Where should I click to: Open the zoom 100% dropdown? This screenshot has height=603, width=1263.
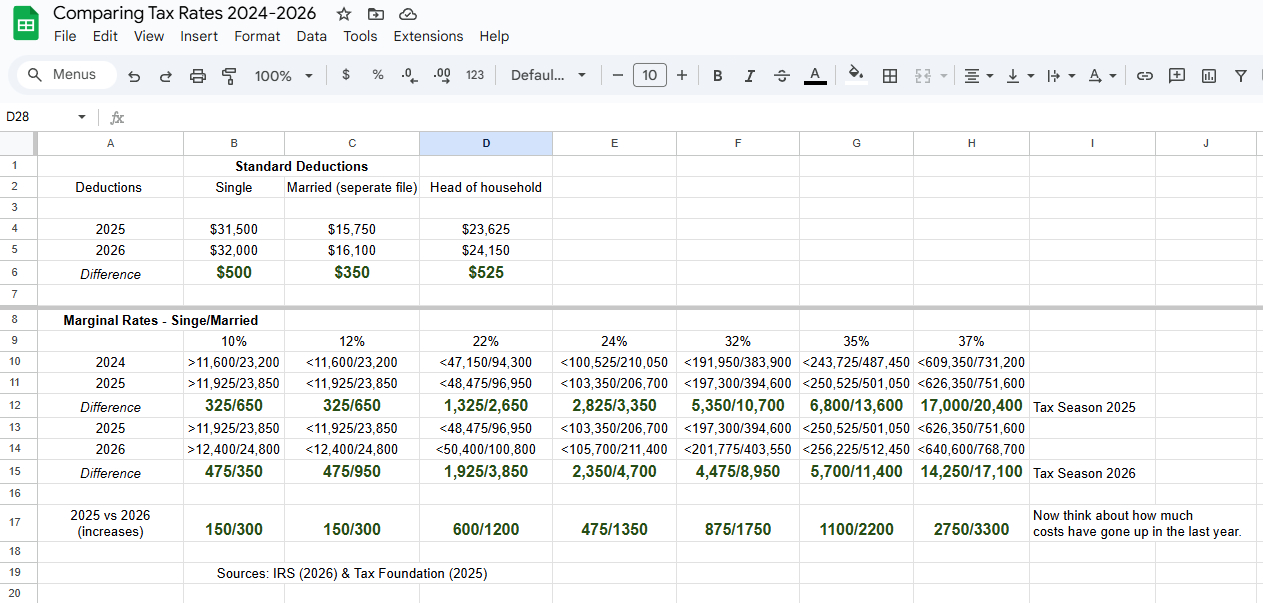click(283, 76)
